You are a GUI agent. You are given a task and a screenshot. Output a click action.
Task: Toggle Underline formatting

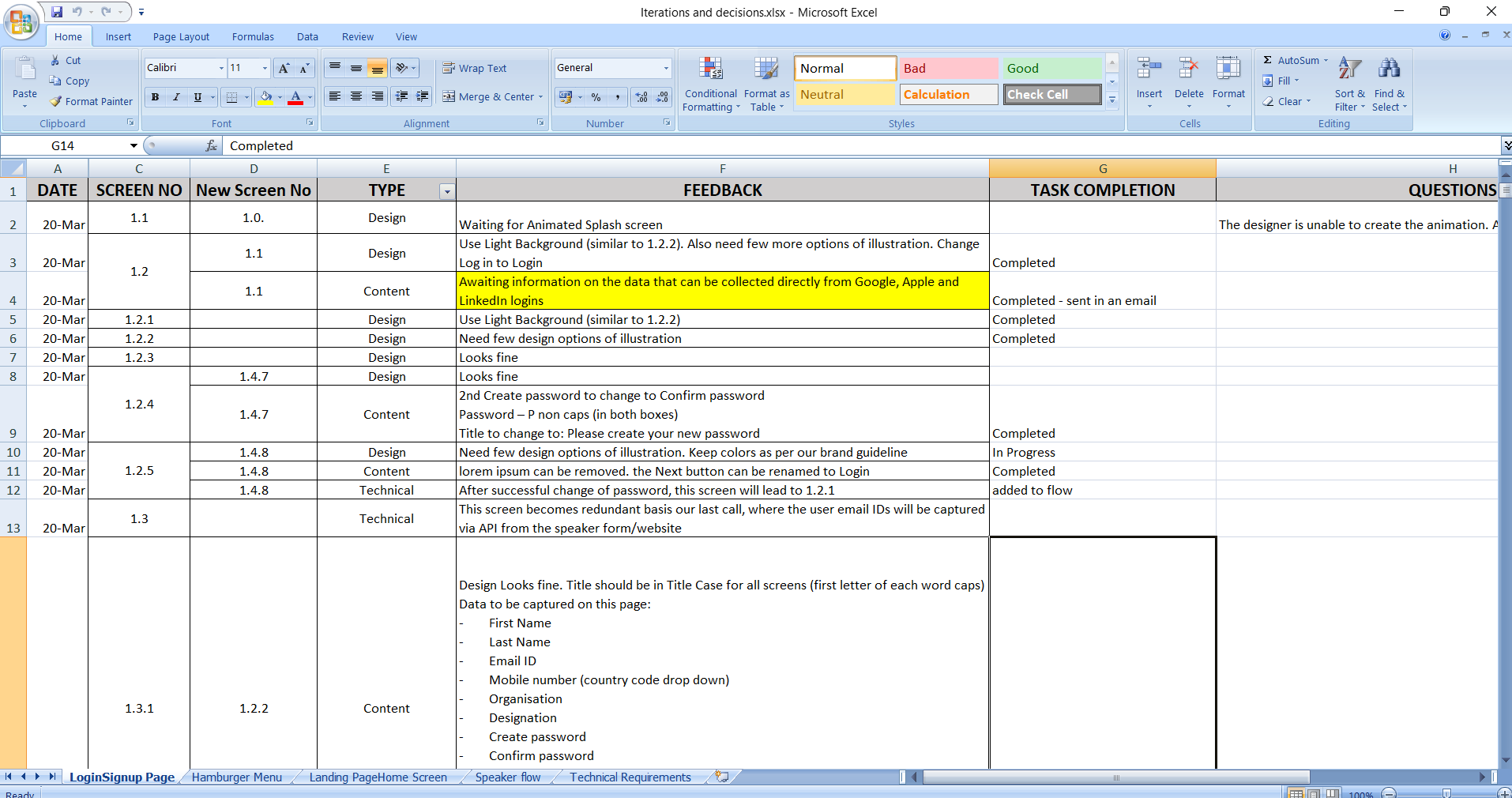pos(197,96)
